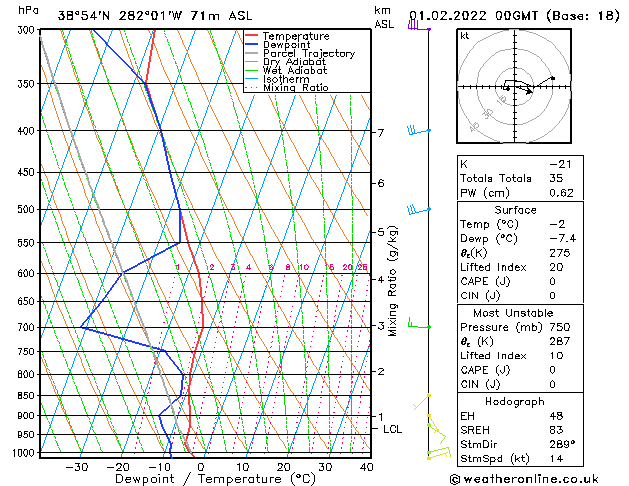This screenshot has height=486, width=629.
Task: Click the Wet Adiabat legend entry
Action: [x=294, y=71]
